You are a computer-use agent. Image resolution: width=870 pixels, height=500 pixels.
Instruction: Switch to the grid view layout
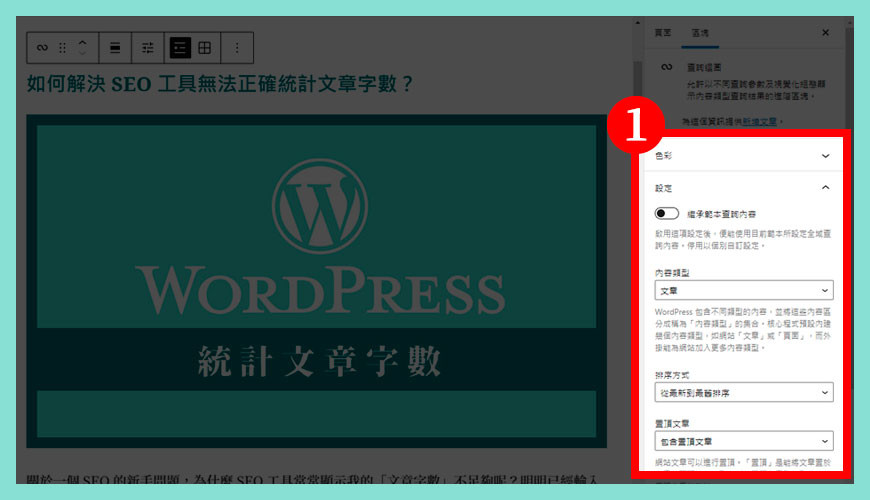point(205,48)
